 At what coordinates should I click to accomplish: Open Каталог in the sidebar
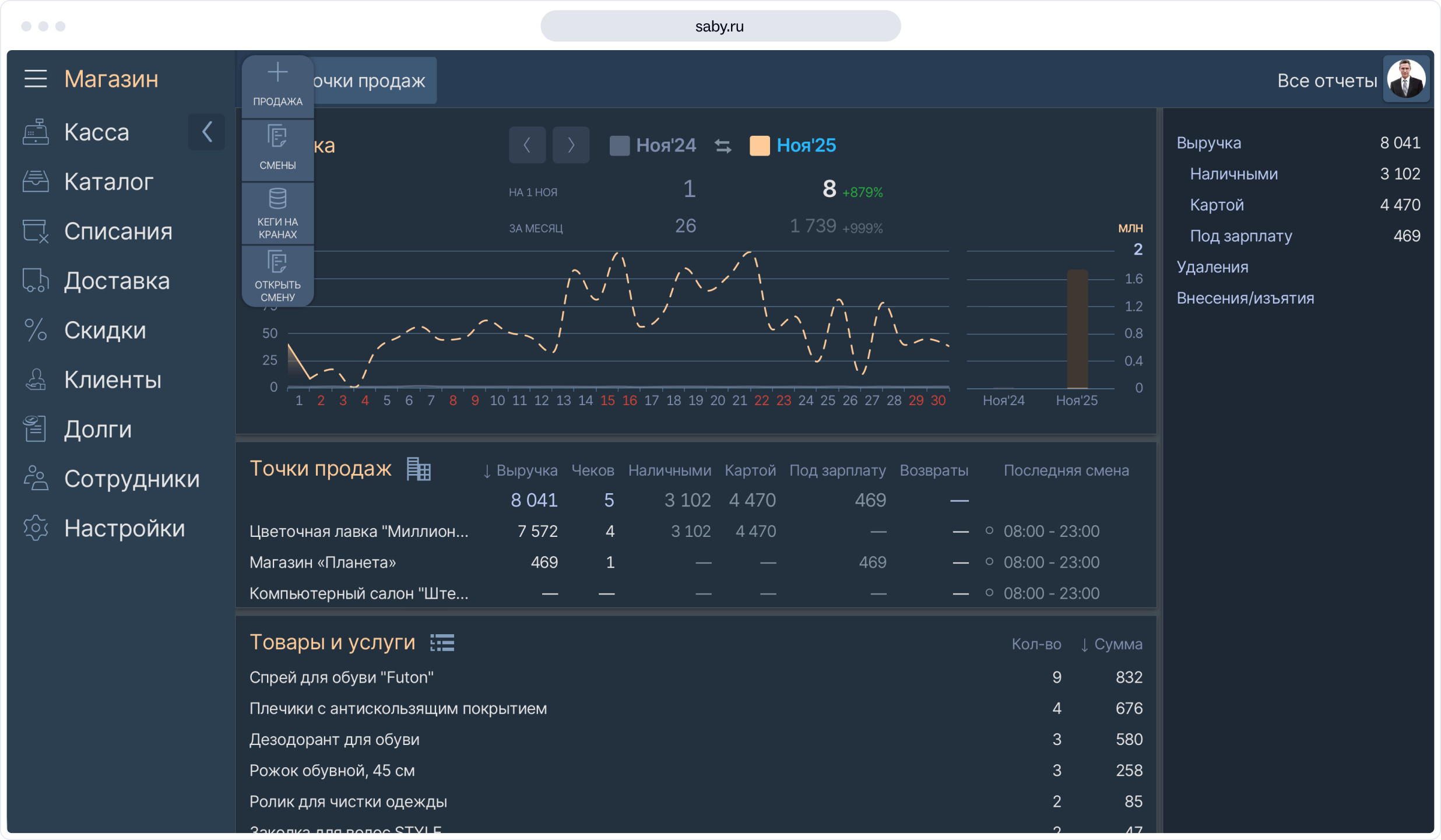pyautogui.click(x=108, y=182)
